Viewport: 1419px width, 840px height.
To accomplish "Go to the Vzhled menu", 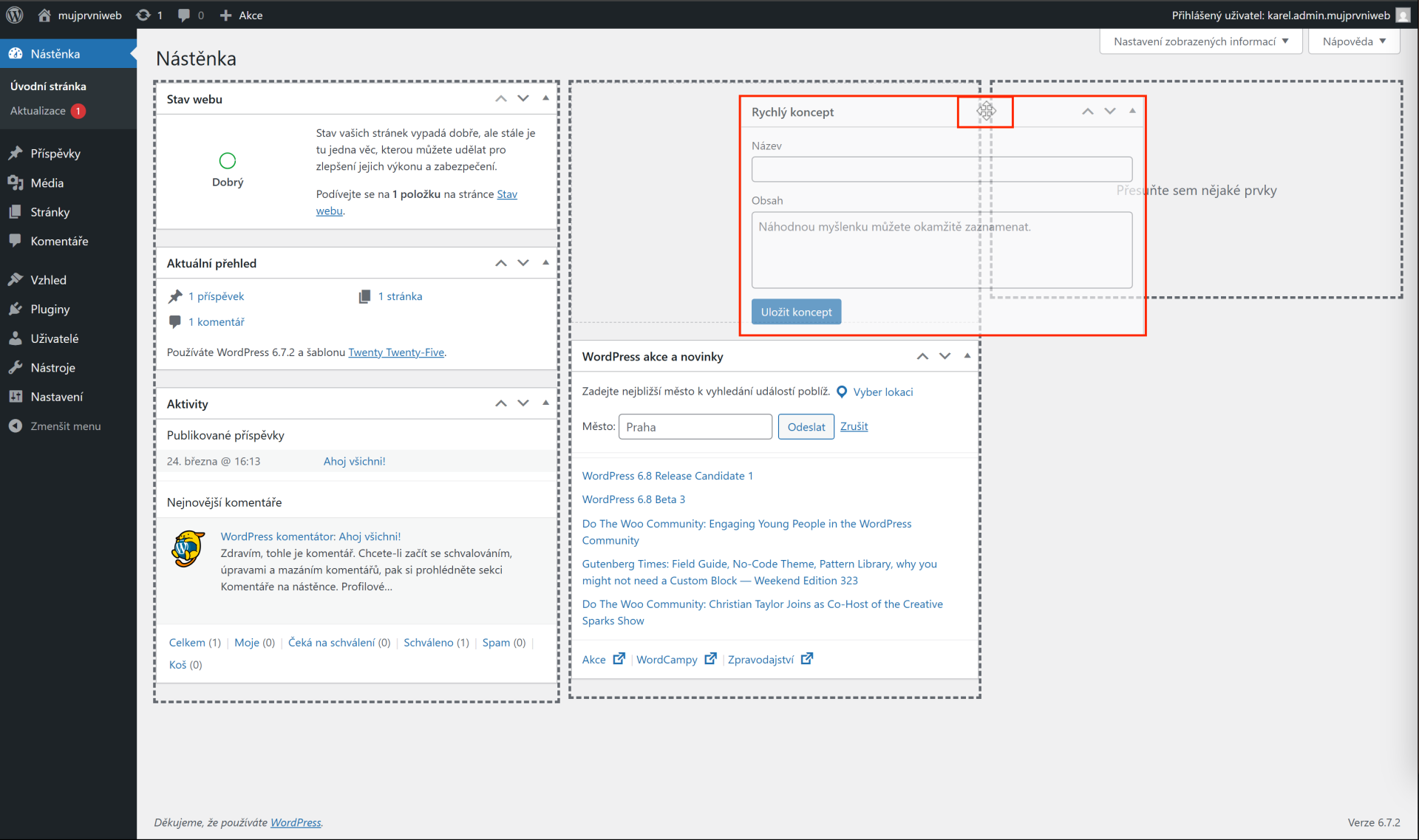I will (48, 280).
